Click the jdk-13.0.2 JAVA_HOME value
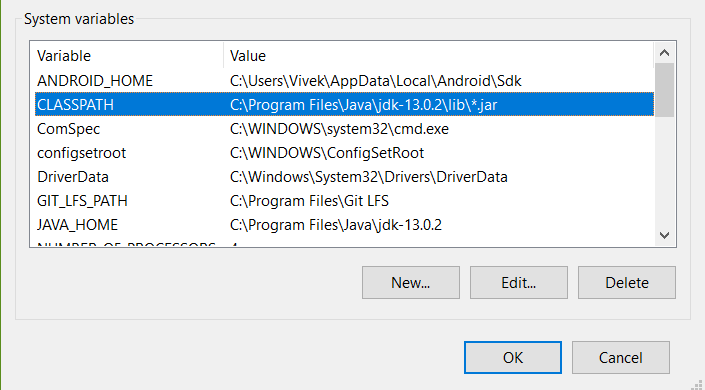The width and height of the screenshot is (705, 390). click(x=336, y=224)
